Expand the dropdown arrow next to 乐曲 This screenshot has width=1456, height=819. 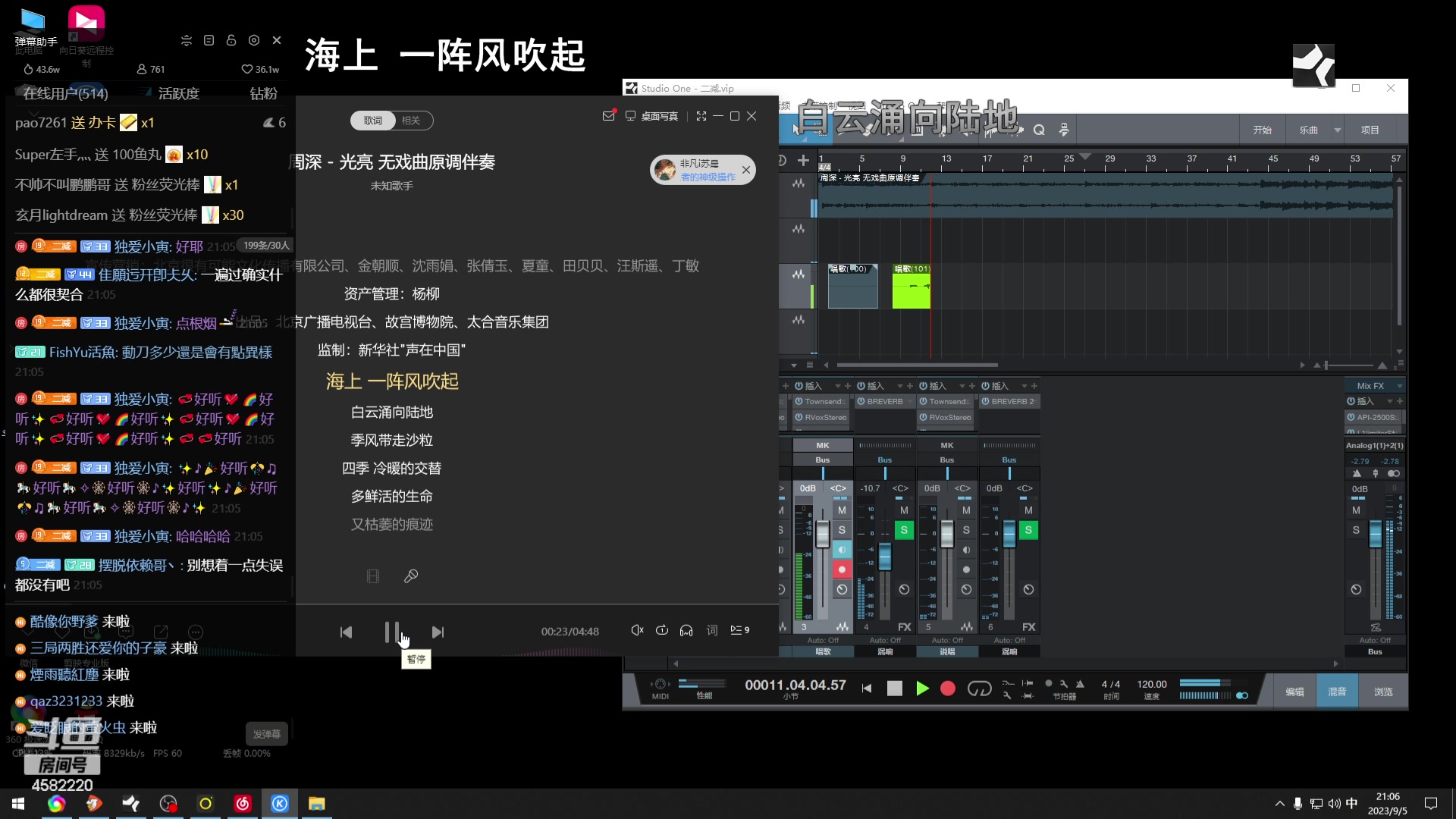point(1338,130)
